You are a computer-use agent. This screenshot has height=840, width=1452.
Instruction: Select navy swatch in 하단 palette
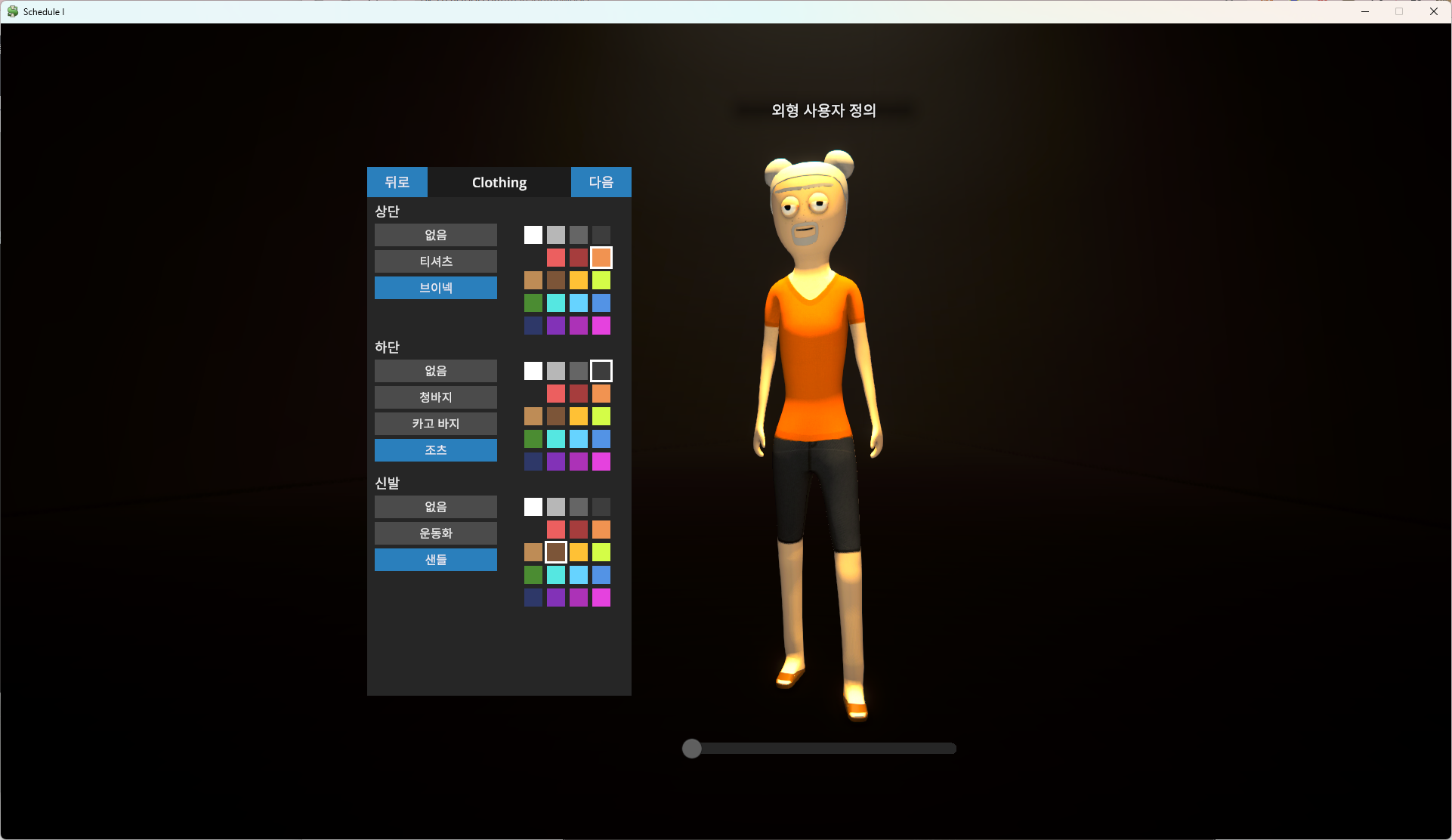[533, 462]
